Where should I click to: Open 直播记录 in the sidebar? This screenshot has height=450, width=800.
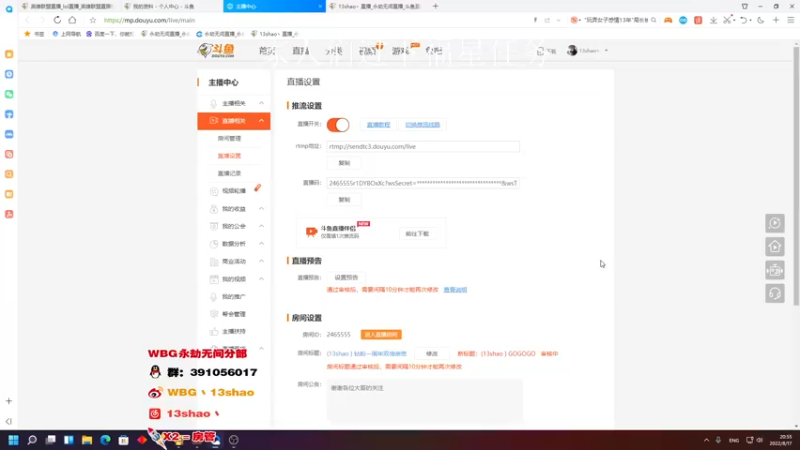pos(229,173)
